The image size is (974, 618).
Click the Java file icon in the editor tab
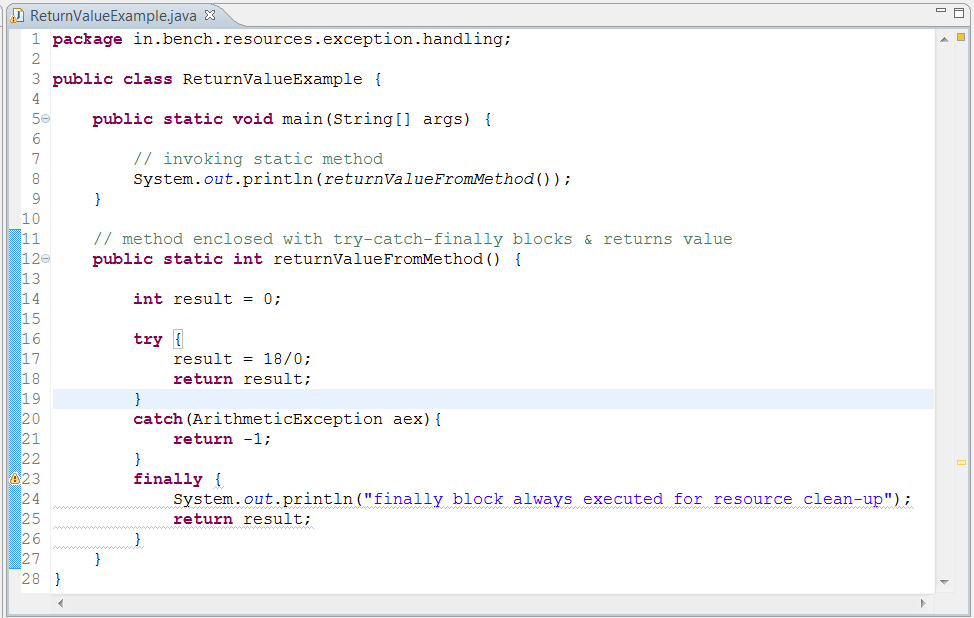18,16
